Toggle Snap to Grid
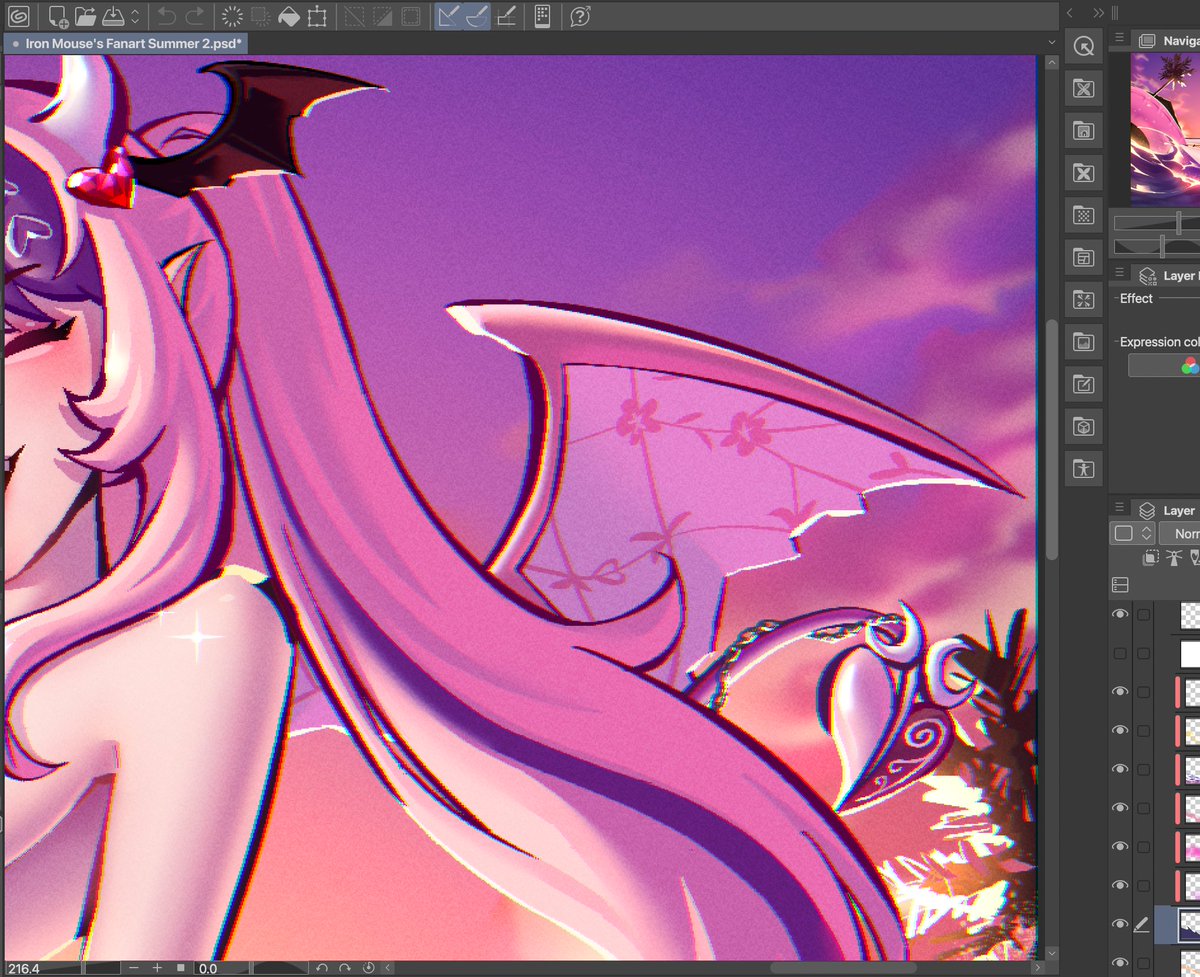This screenshot has width=1200, height=977. point(506,16)
